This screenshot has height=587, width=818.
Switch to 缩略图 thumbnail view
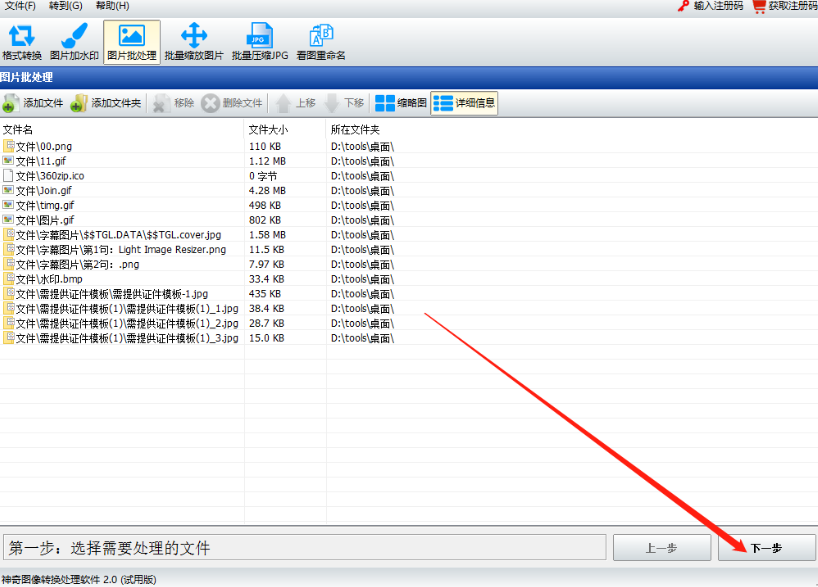pyautogui.click(x=401, y=103)
